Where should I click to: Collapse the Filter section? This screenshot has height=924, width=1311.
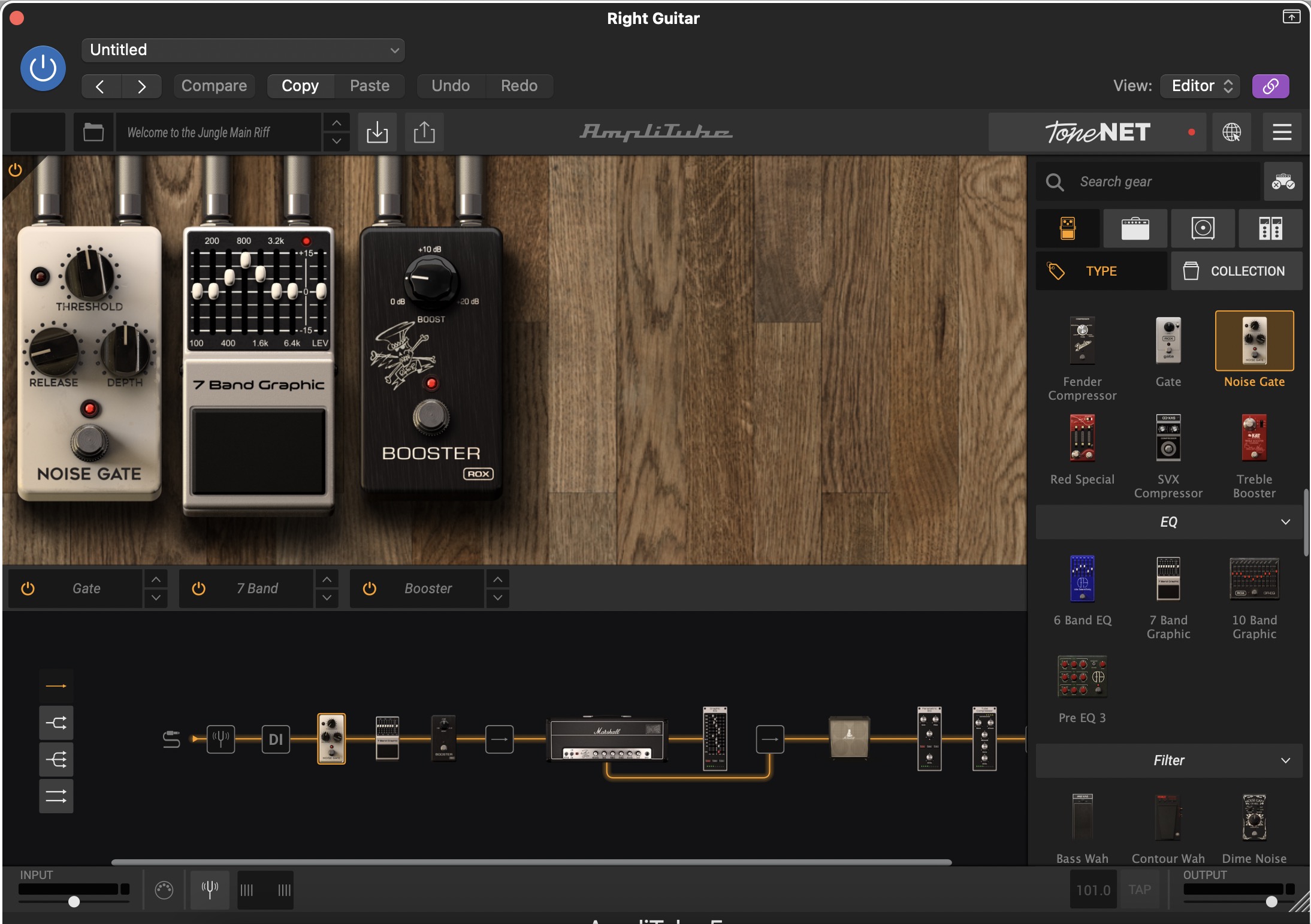(x=1169, y=760)
